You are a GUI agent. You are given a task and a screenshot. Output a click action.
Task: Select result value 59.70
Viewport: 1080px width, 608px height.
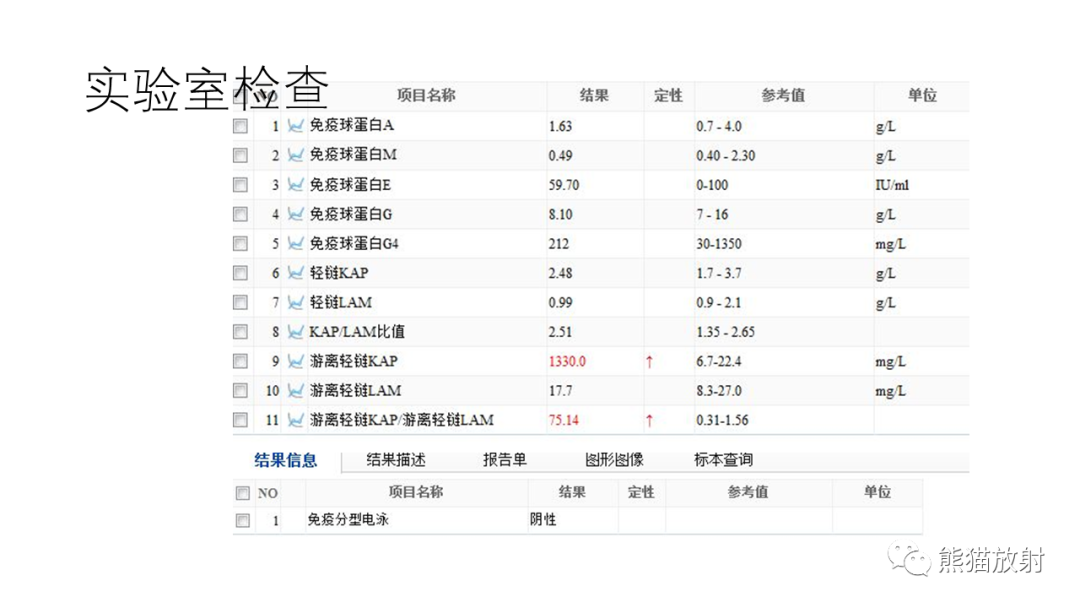pyautogui.click(x=563, y=185)
